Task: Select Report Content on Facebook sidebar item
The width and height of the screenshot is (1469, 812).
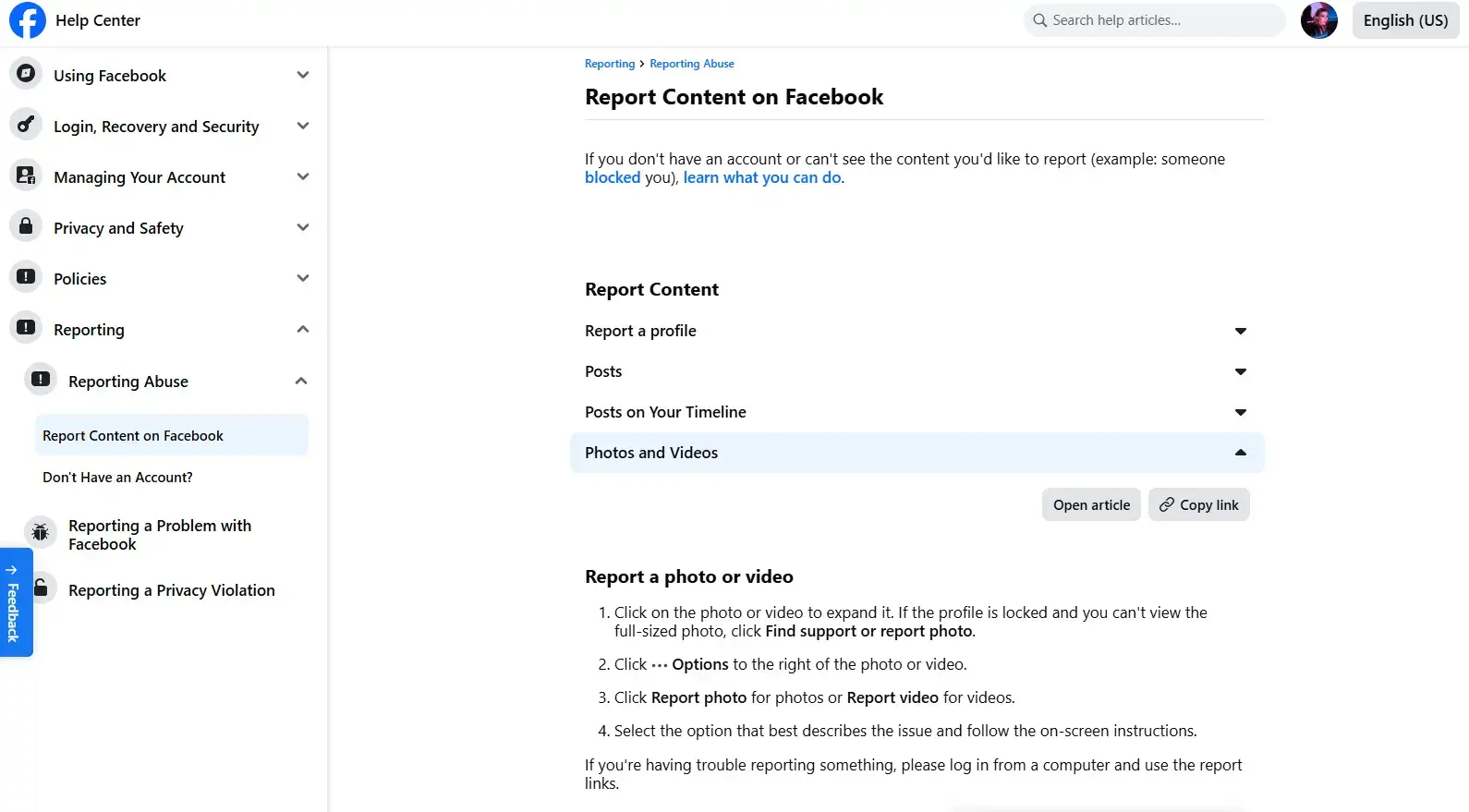Action: tap(172, 435)
